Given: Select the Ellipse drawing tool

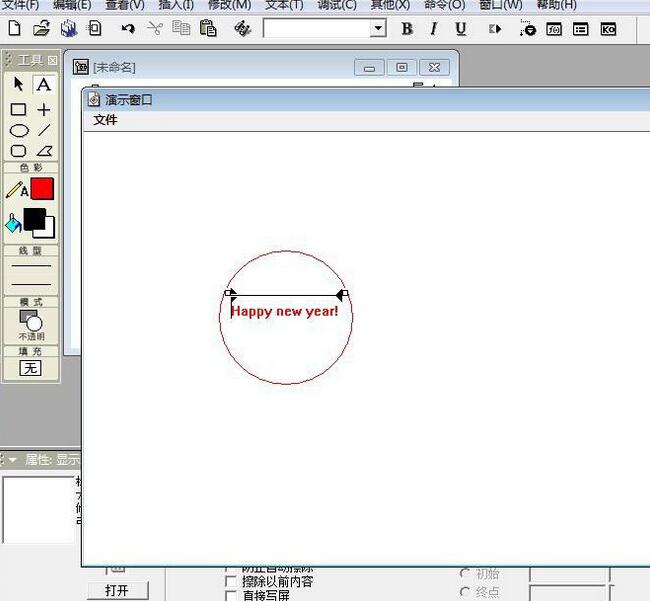Looking at the screenshot, I should (x=19, y=131).
